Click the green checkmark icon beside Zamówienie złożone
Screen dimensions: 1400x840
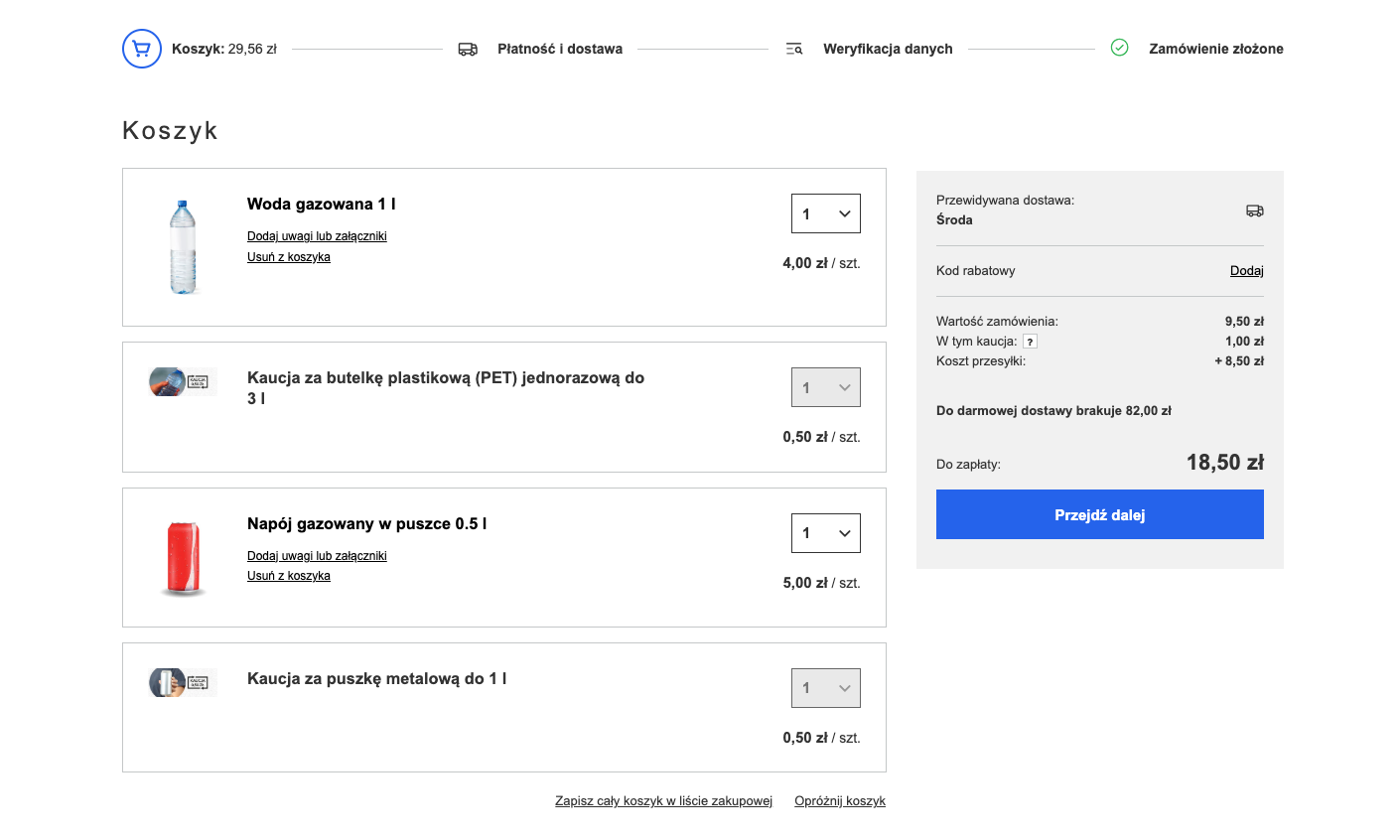click(1119, 48)
